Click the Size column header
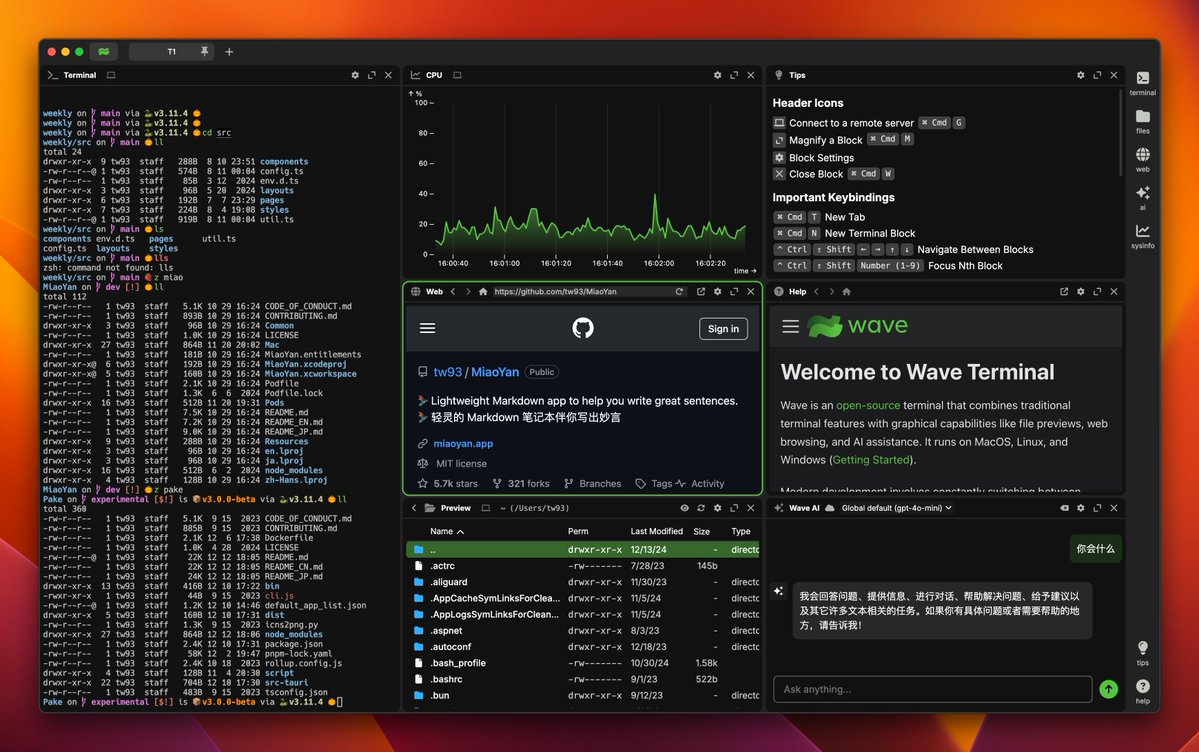Viewport: 1199px width, 752px height. (701, 531)
